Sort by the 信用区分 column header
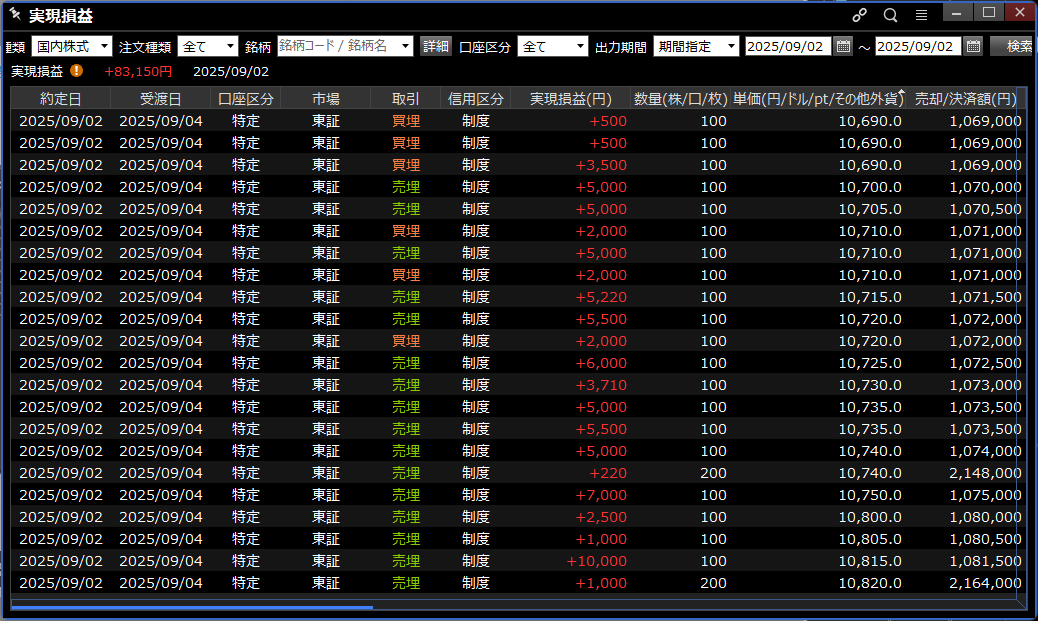The height and width of the screenshot is (621, 1038). coord(475,99)
